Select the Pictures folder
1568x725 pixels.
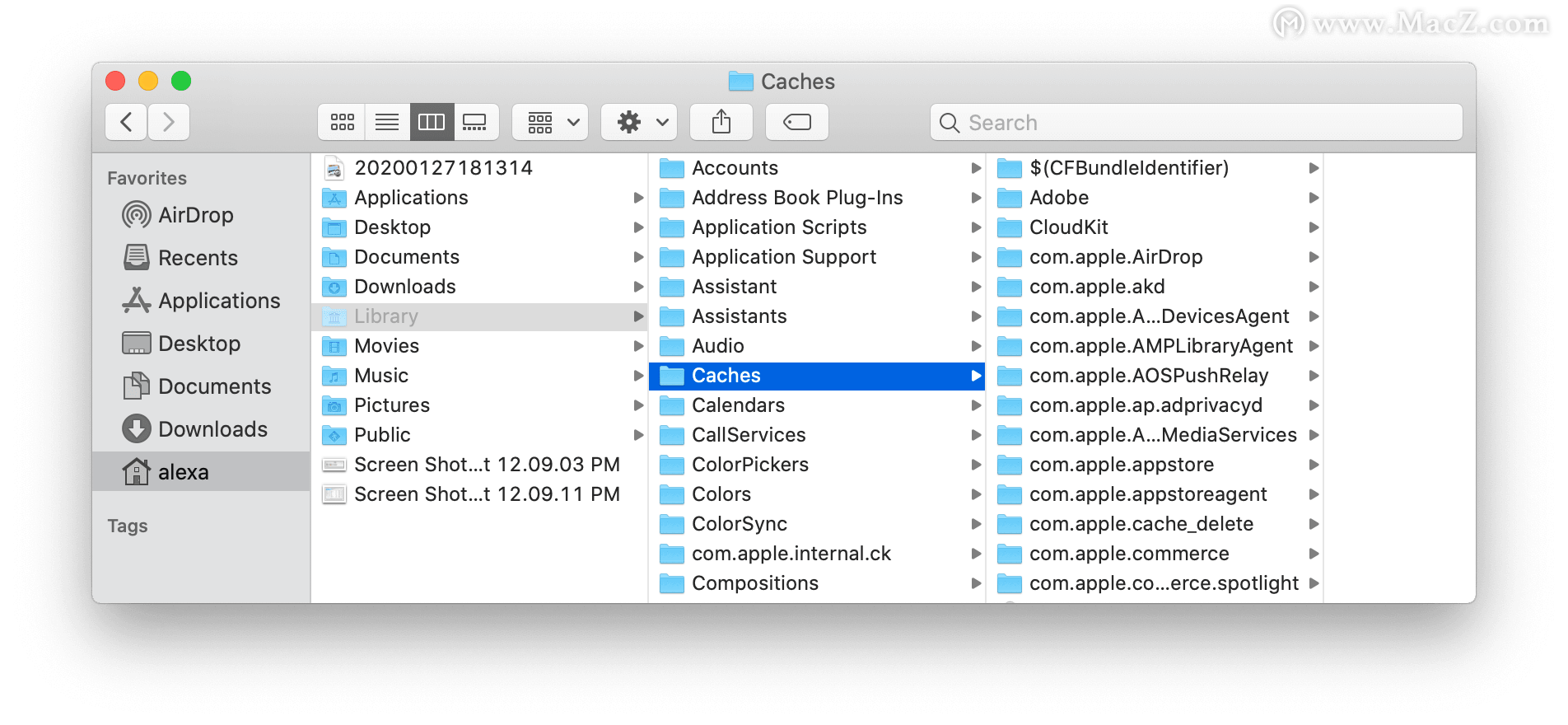coord(480,405)
